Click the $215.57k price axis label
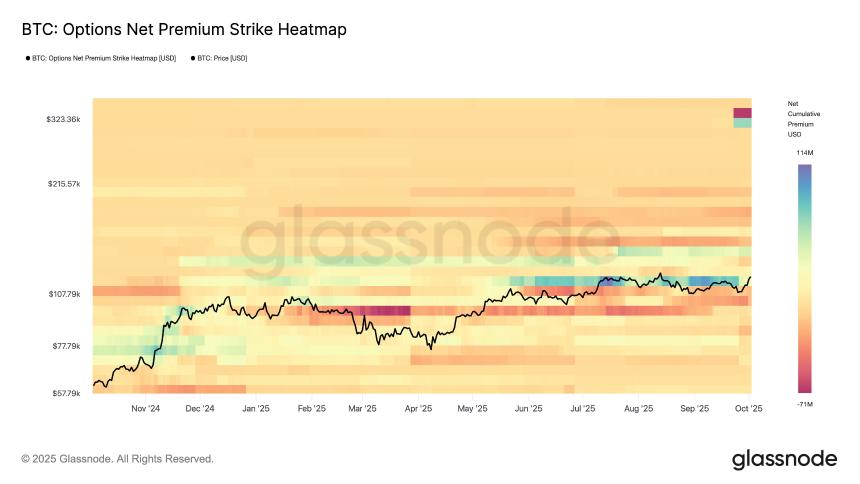This screenshot has height=484, width=860. [63, 184]
